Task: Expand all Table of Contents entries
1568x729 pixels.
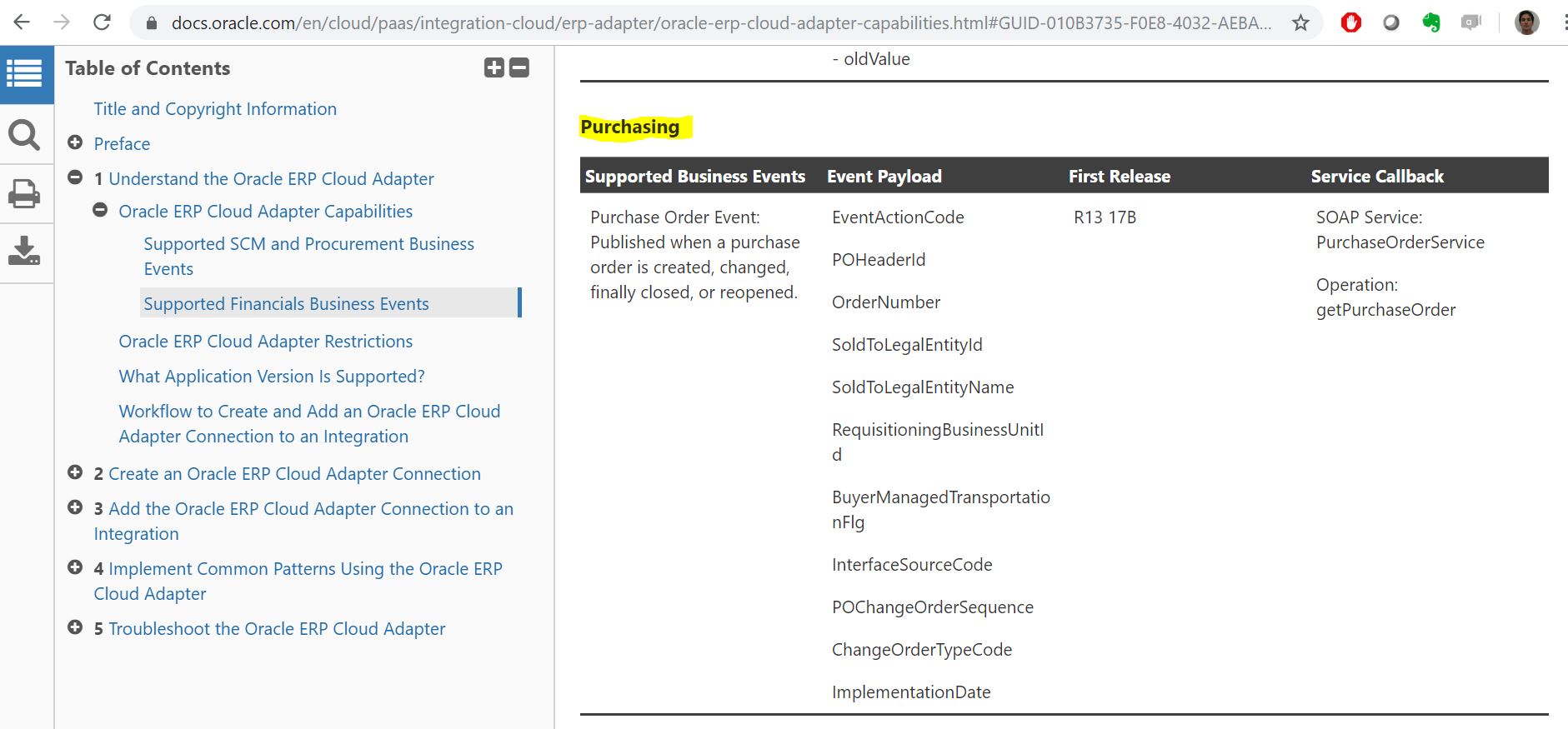Action: click(x=494, y=68)
